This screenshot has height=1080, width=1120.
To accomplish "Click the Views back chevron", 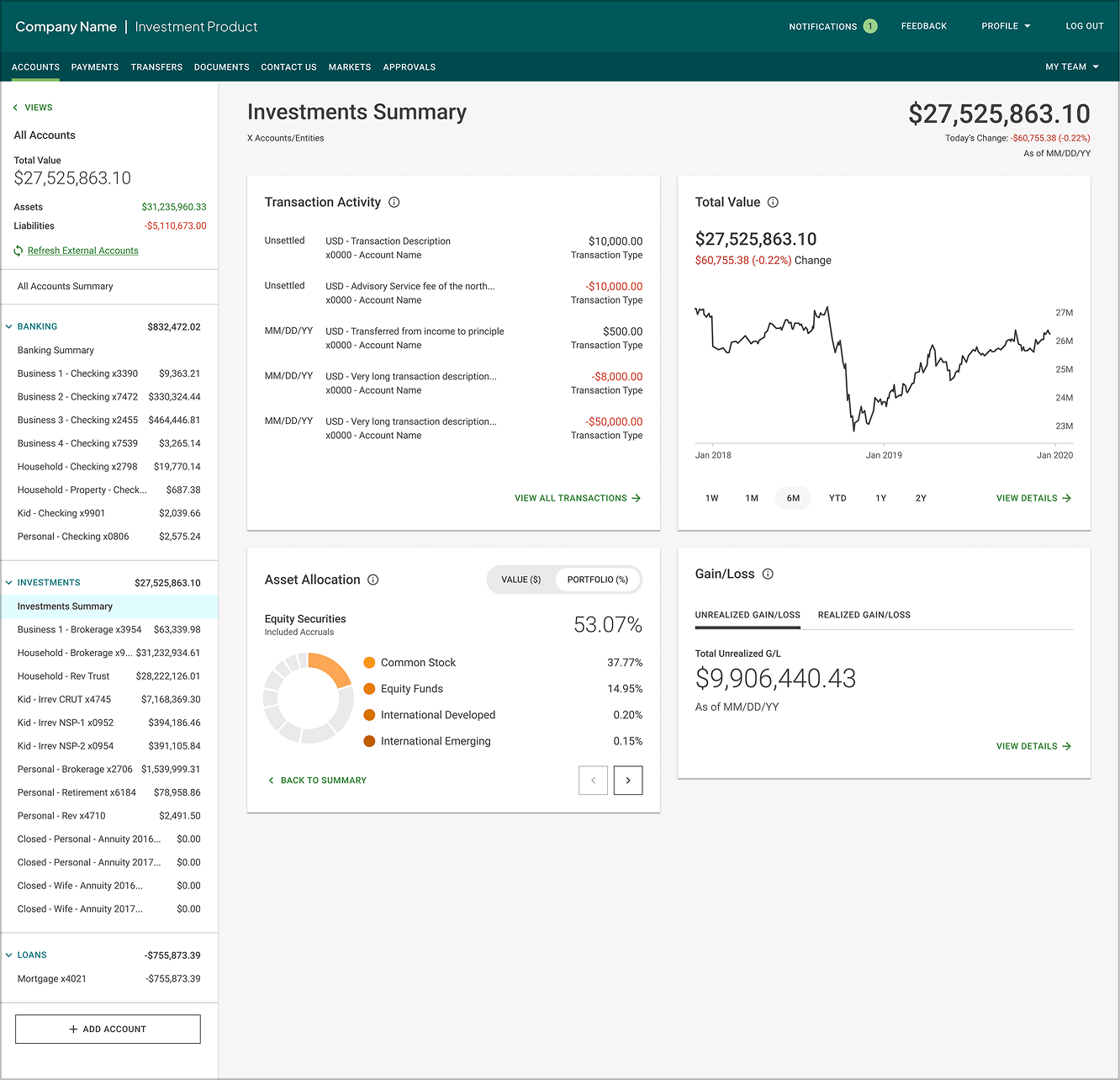I will 15,108.
